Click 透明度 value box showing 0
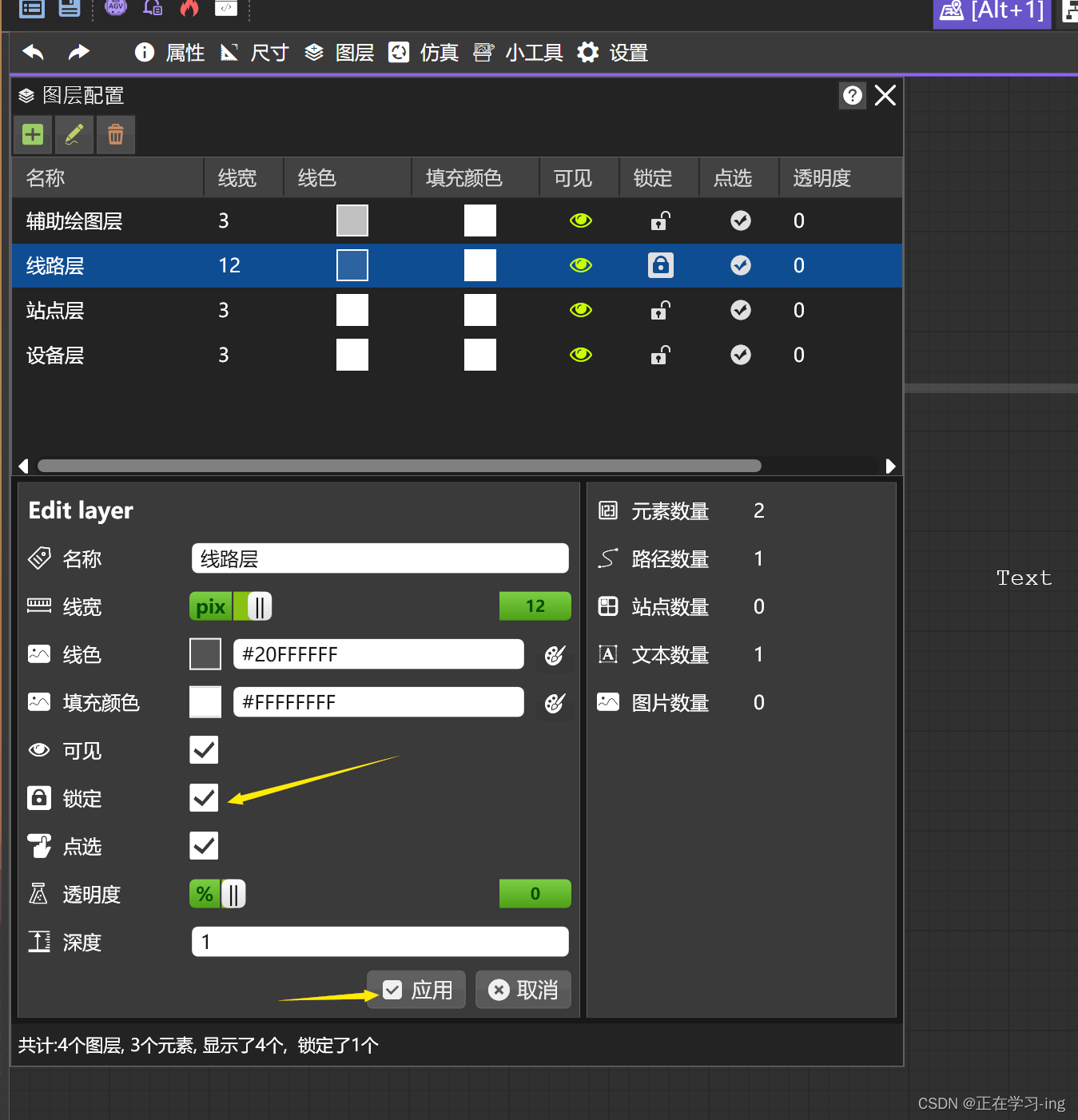1078x1120 pixels. point(535,894)
